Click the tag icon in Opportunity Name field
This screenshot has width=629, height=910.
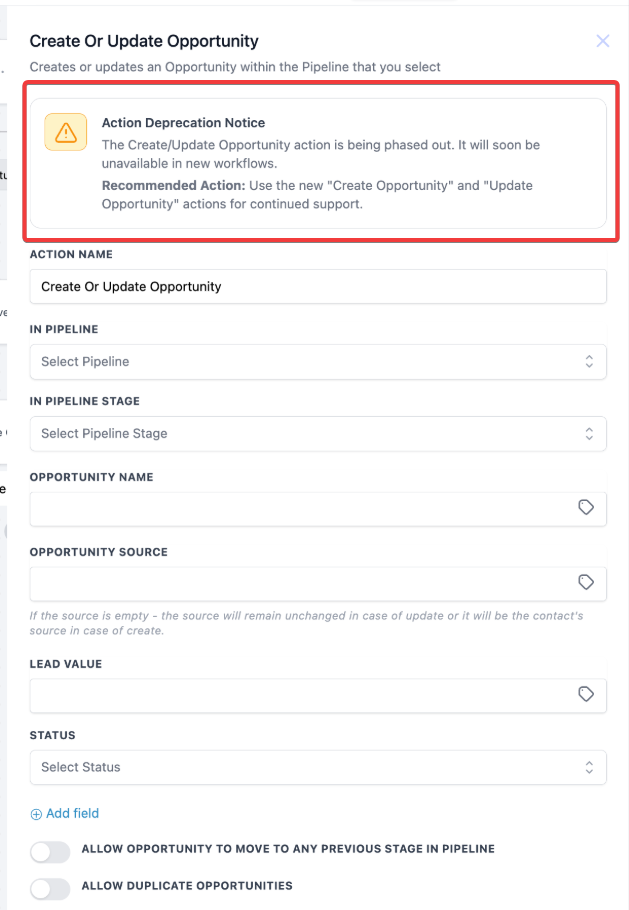pyautogui.click(x=586, y=508)
